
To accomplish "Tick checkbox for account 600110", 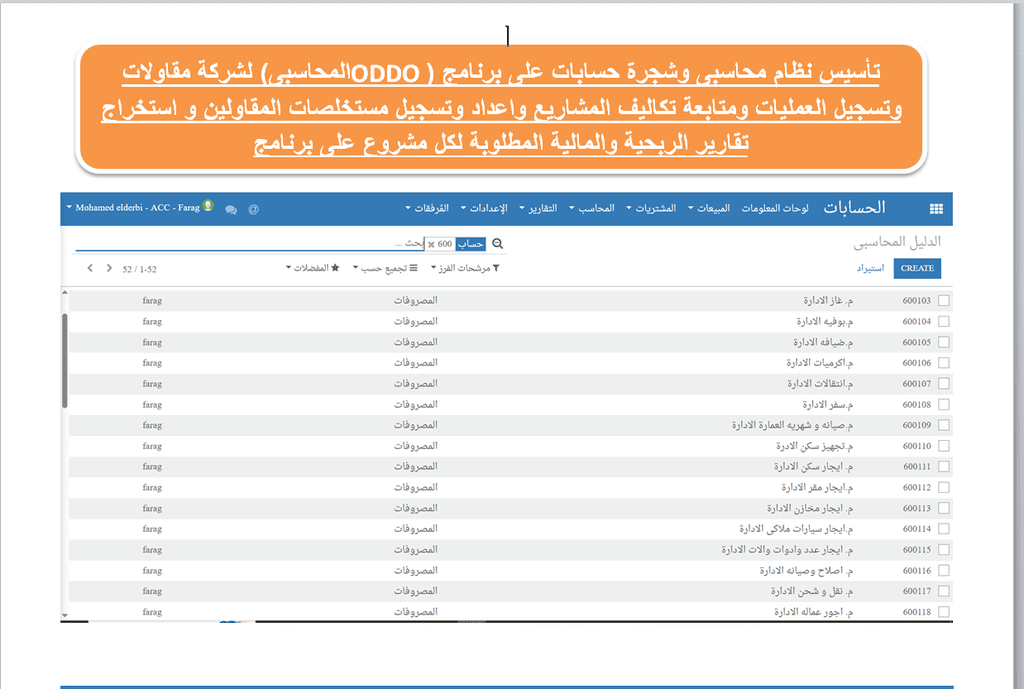I will pyautogui.click(x=944, y=446).
